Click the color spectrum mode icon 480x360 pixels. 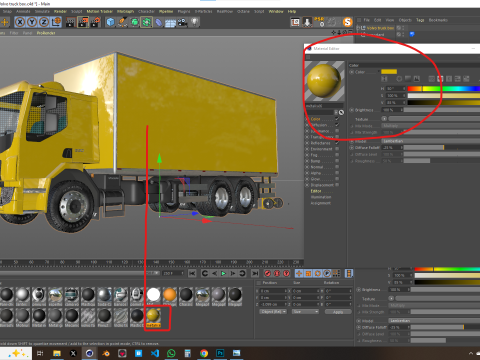(408, 79)
